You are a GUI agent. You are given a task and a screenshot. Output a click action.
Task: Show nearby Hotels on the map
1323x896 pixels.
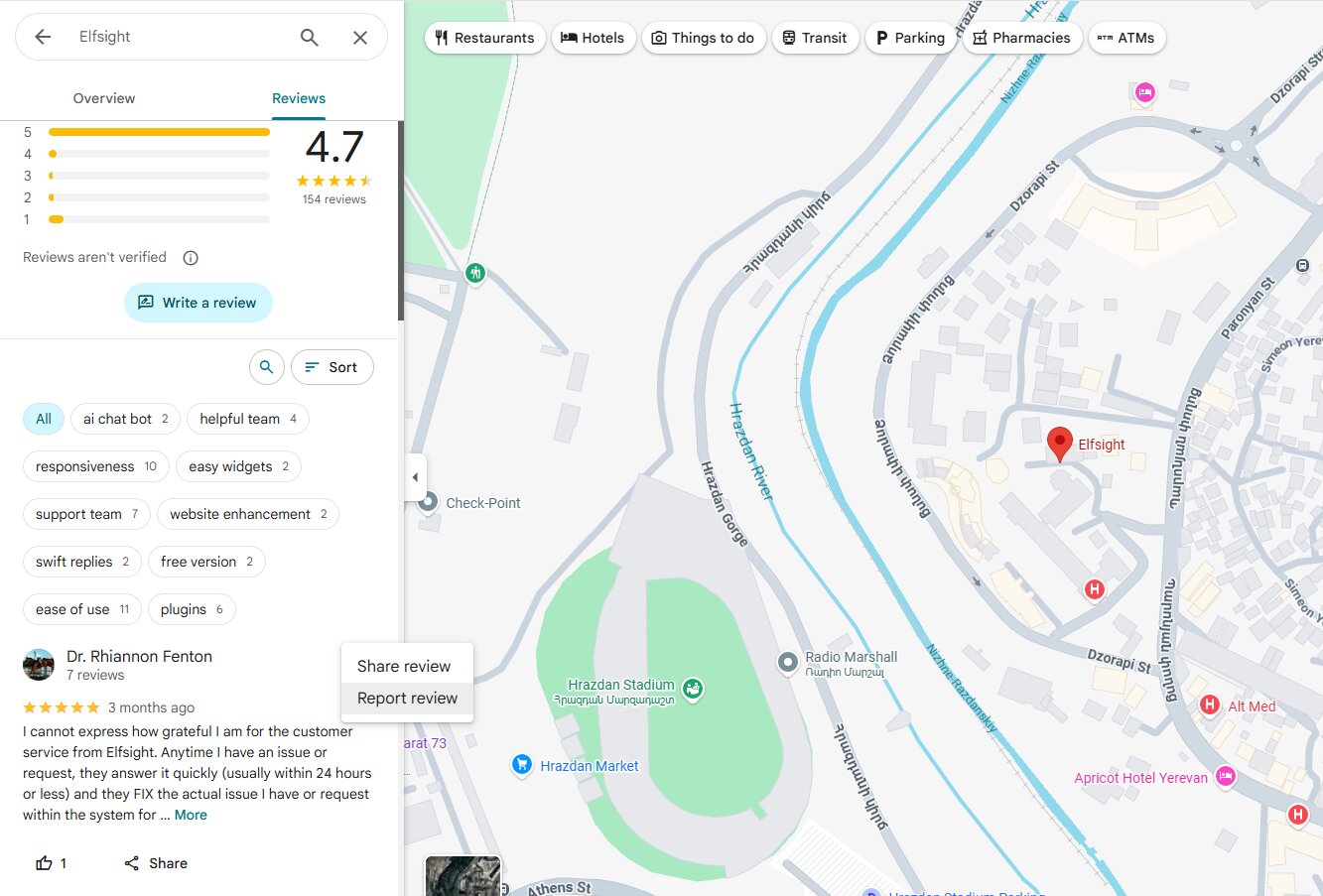click(x=594, y=38)
